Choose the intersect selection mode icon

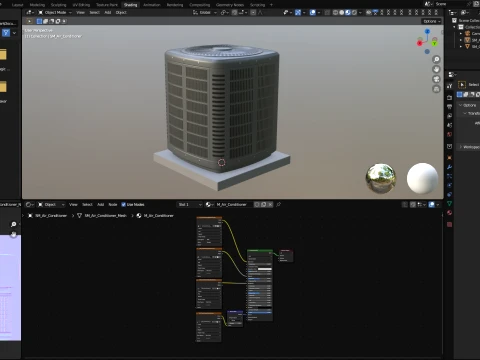pos(64,21)
